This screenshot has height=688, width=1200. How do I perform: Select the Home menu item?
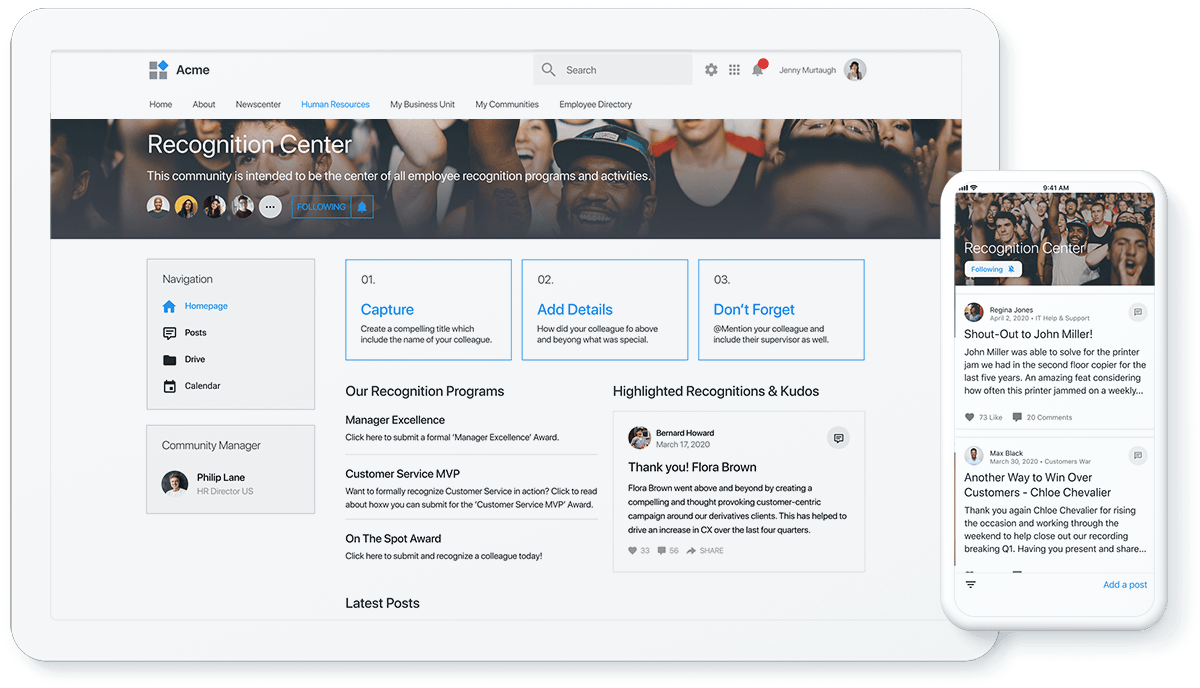point(161,104)
